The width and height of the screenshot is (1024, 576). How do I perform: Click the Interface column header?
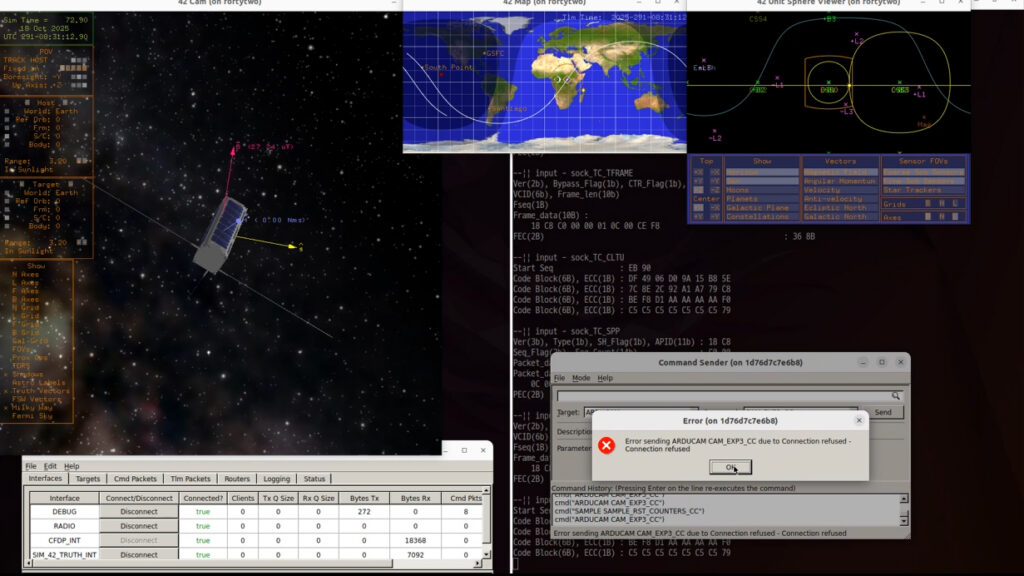tap(65, 498)
